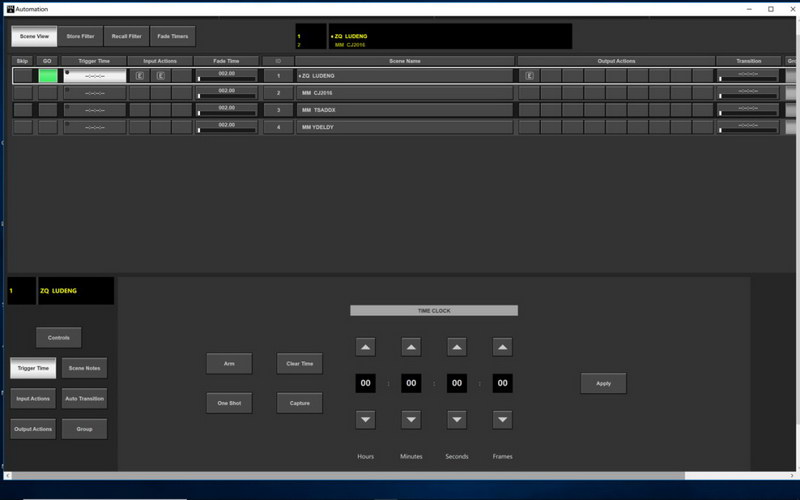Click the Frames value field
The image size is (800, 500).
503,383
